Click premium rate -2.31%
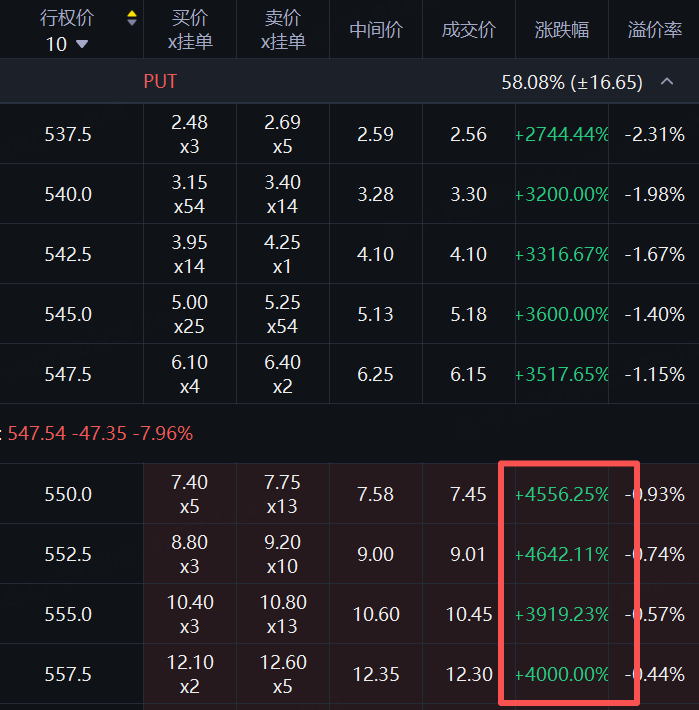 point(655,134)
